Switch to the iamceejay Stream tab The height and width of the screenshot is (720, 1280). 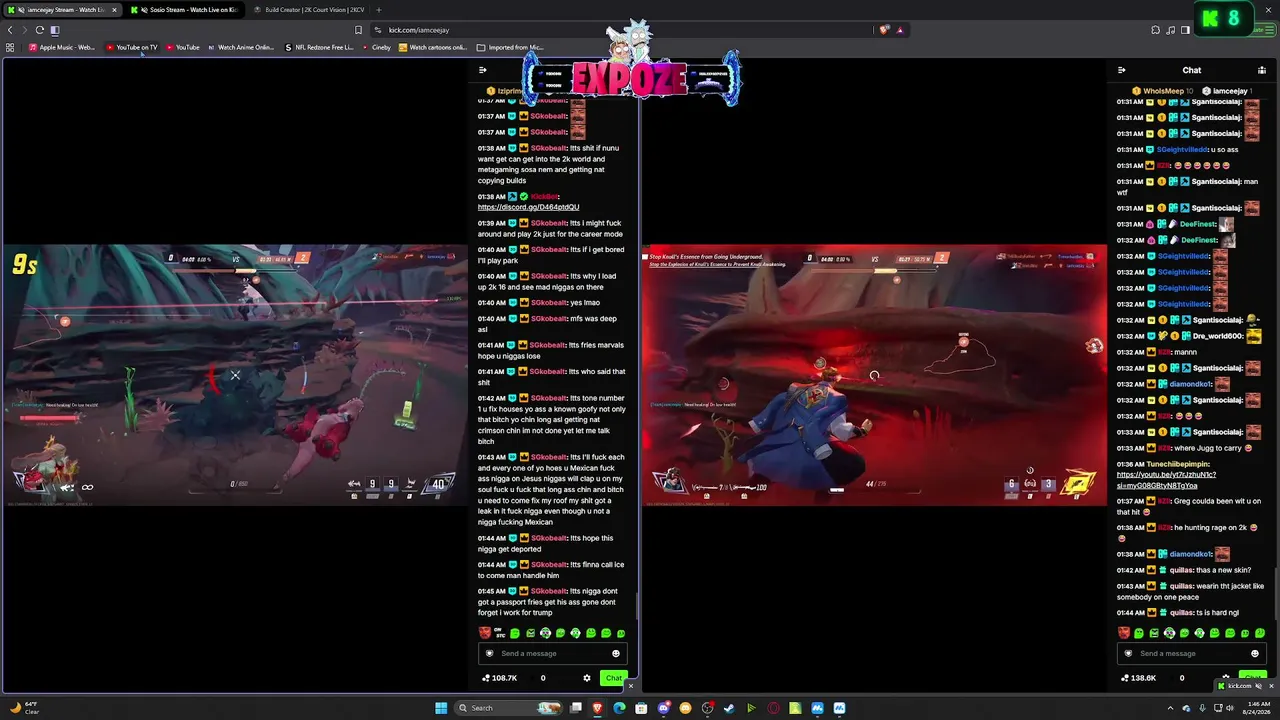click(x=60, y=10)
